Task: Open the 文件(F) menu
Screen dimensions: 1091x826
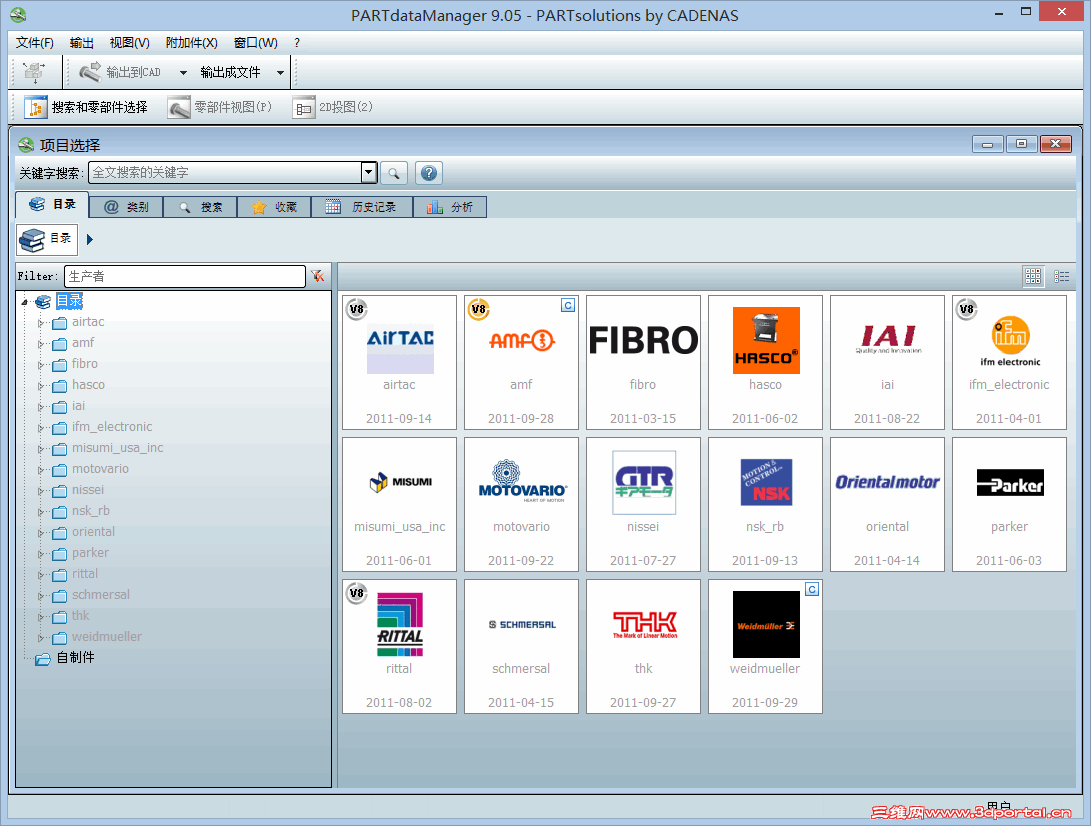Action: tap(35, 42)
